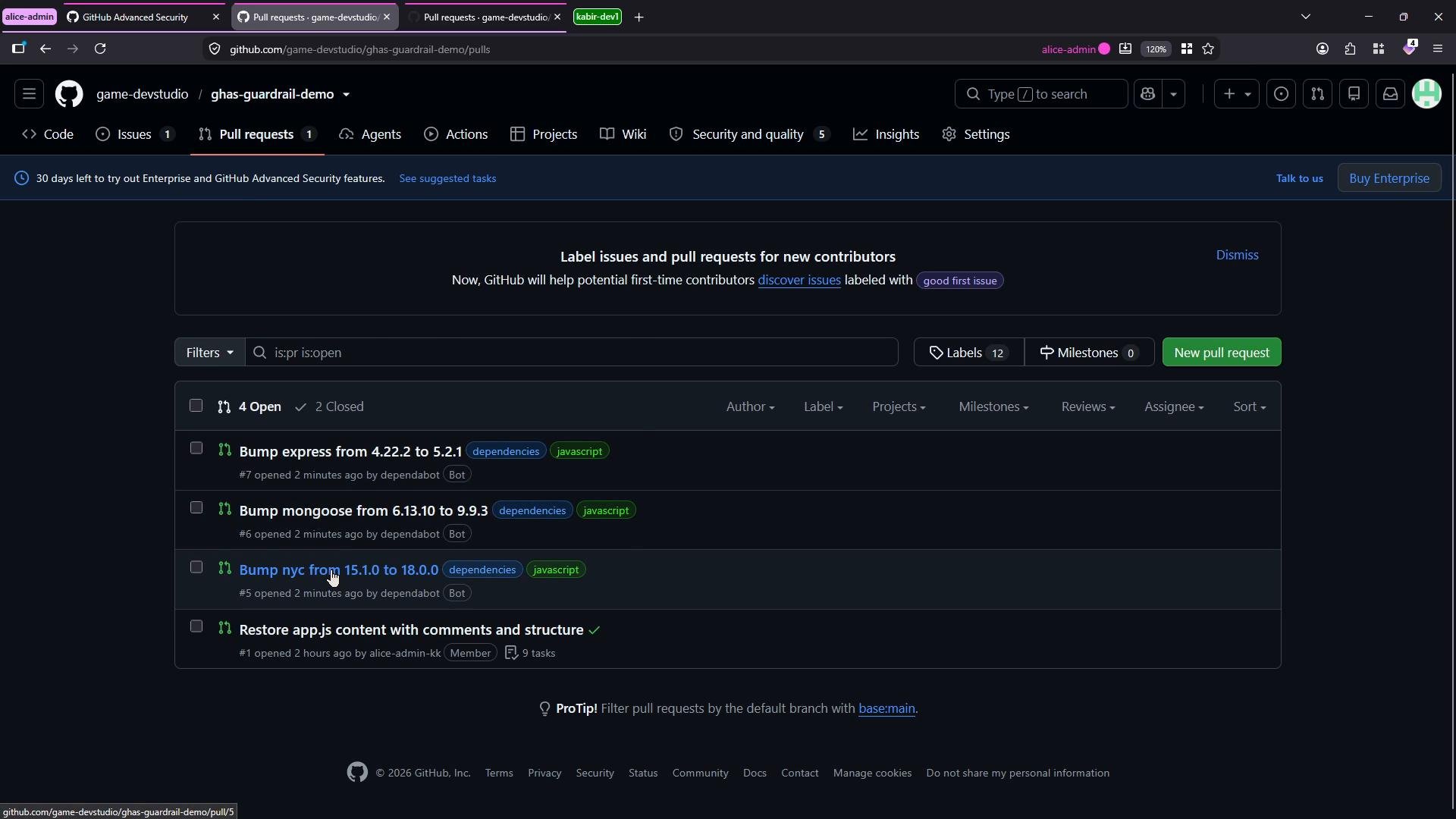This screenshot has width=1456, height=819.
Task: Open the issues icon in the top header
Action: click(1282, 94)
